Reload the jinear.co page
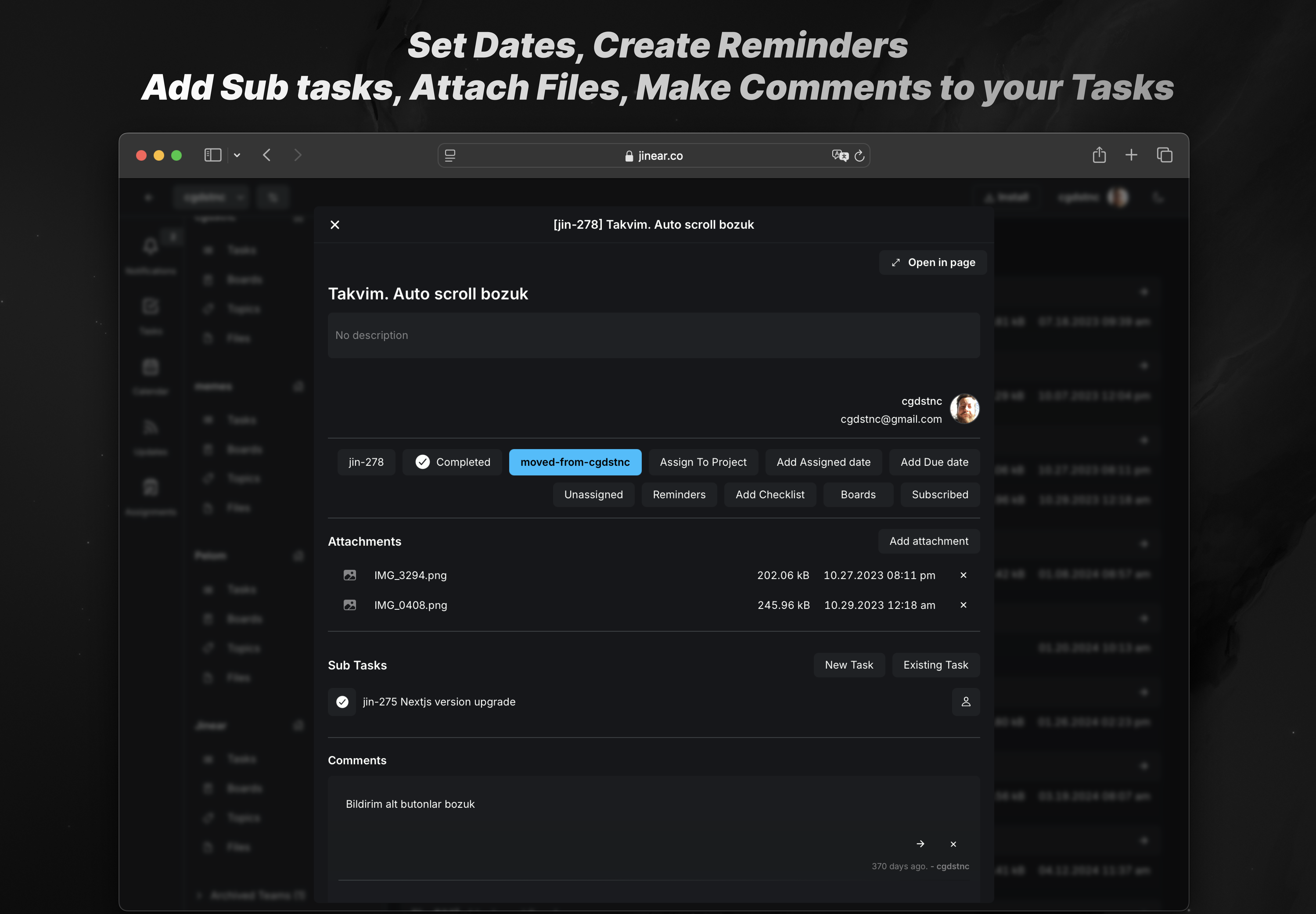This screenshot has height=914, width=1316. click(x=859, y=156)
